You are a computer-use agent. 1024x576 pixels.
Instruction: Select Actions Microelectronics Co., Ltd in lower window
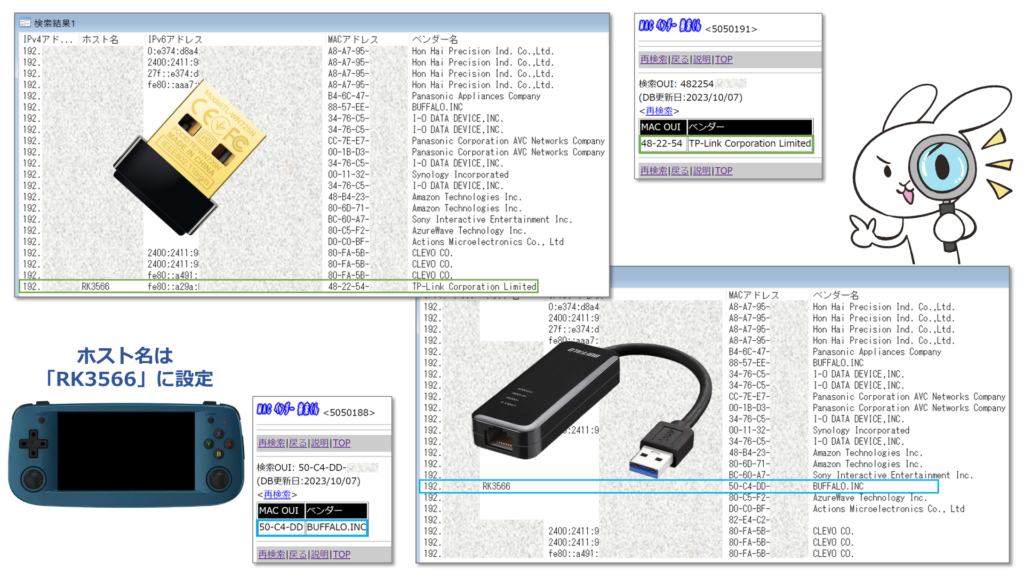click(x=888, y=509)
